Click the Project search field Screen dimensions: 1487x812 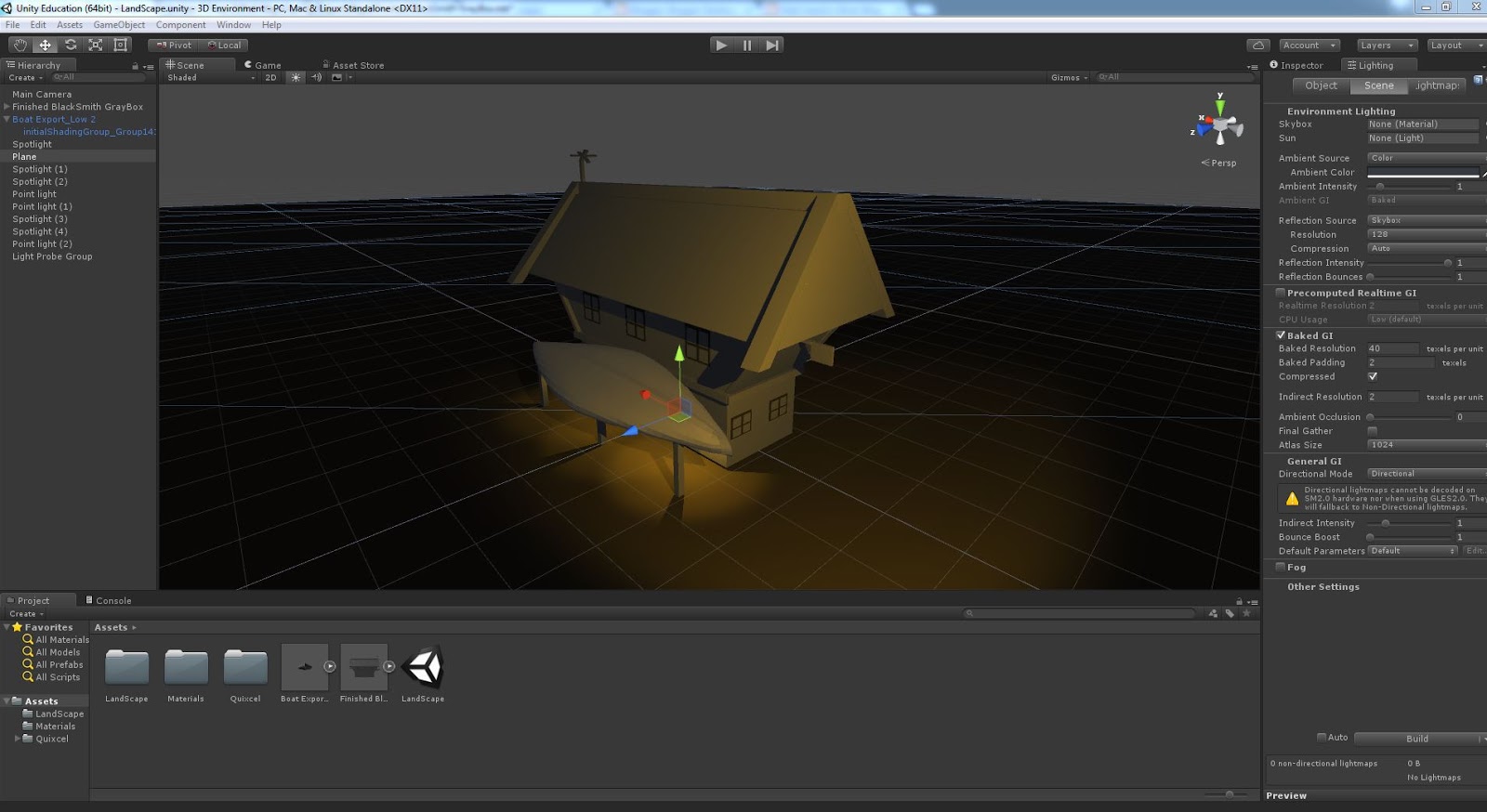[1080, 613]
